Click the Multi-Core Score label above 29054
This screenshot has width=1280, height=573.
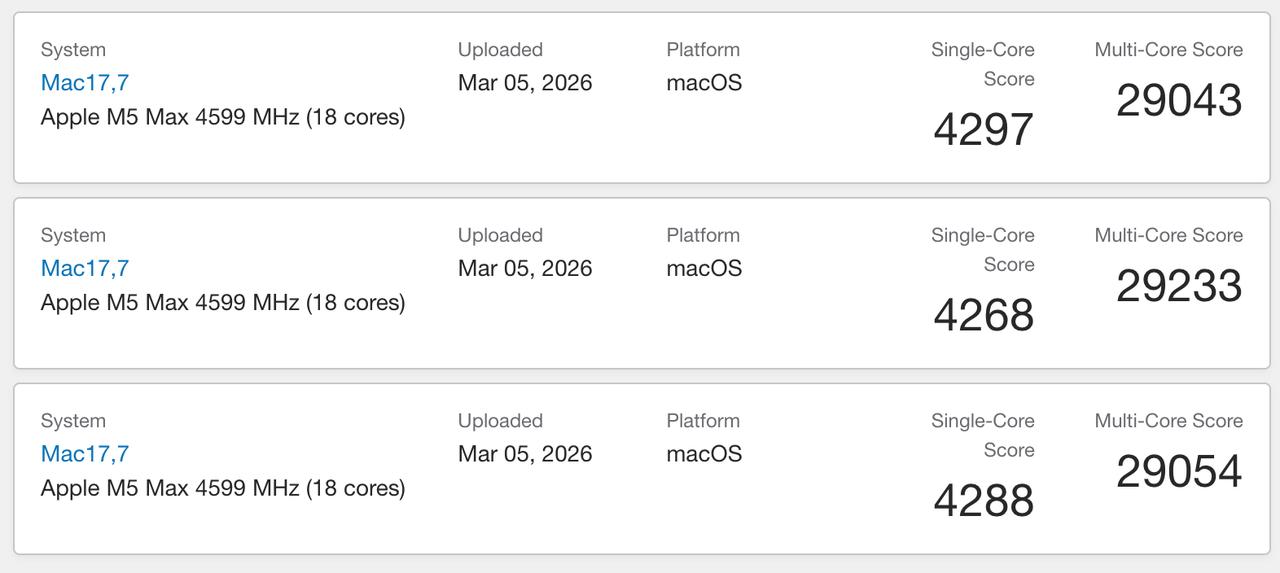1168,421
